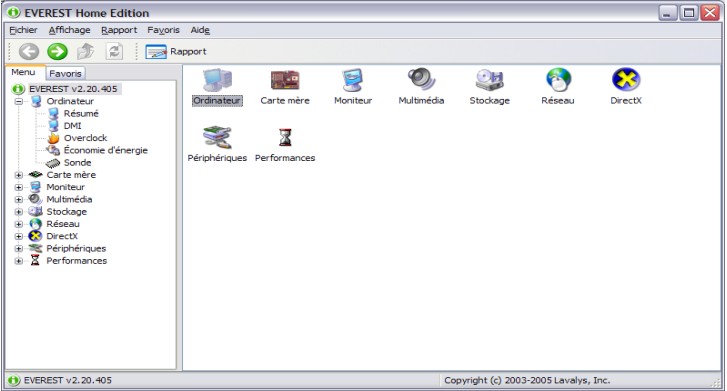This screenshot has height=391, width=727.
Task: Click status bar text EVEREST v2.20.405
Action: point(68,380)
